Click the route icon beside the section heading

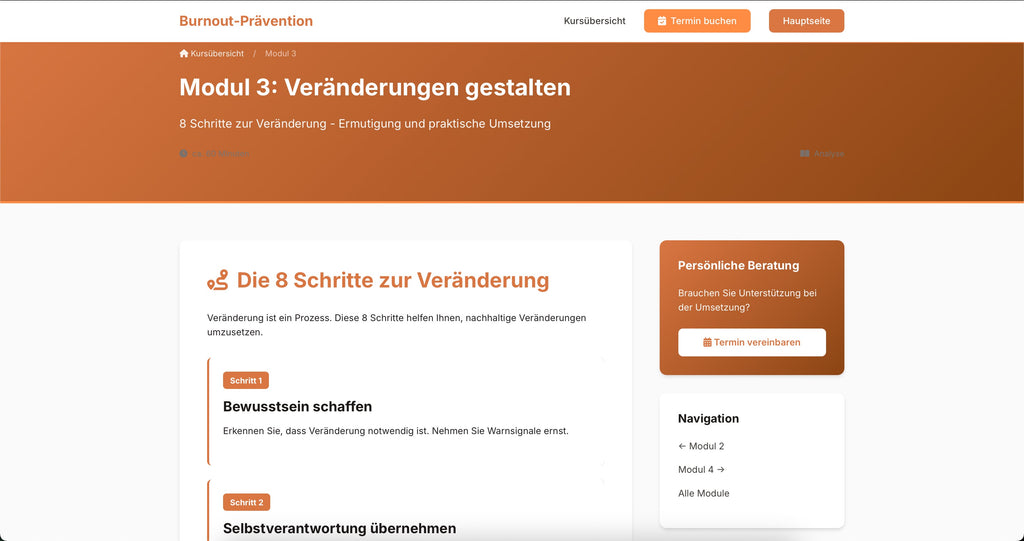[x=217, y=280]
